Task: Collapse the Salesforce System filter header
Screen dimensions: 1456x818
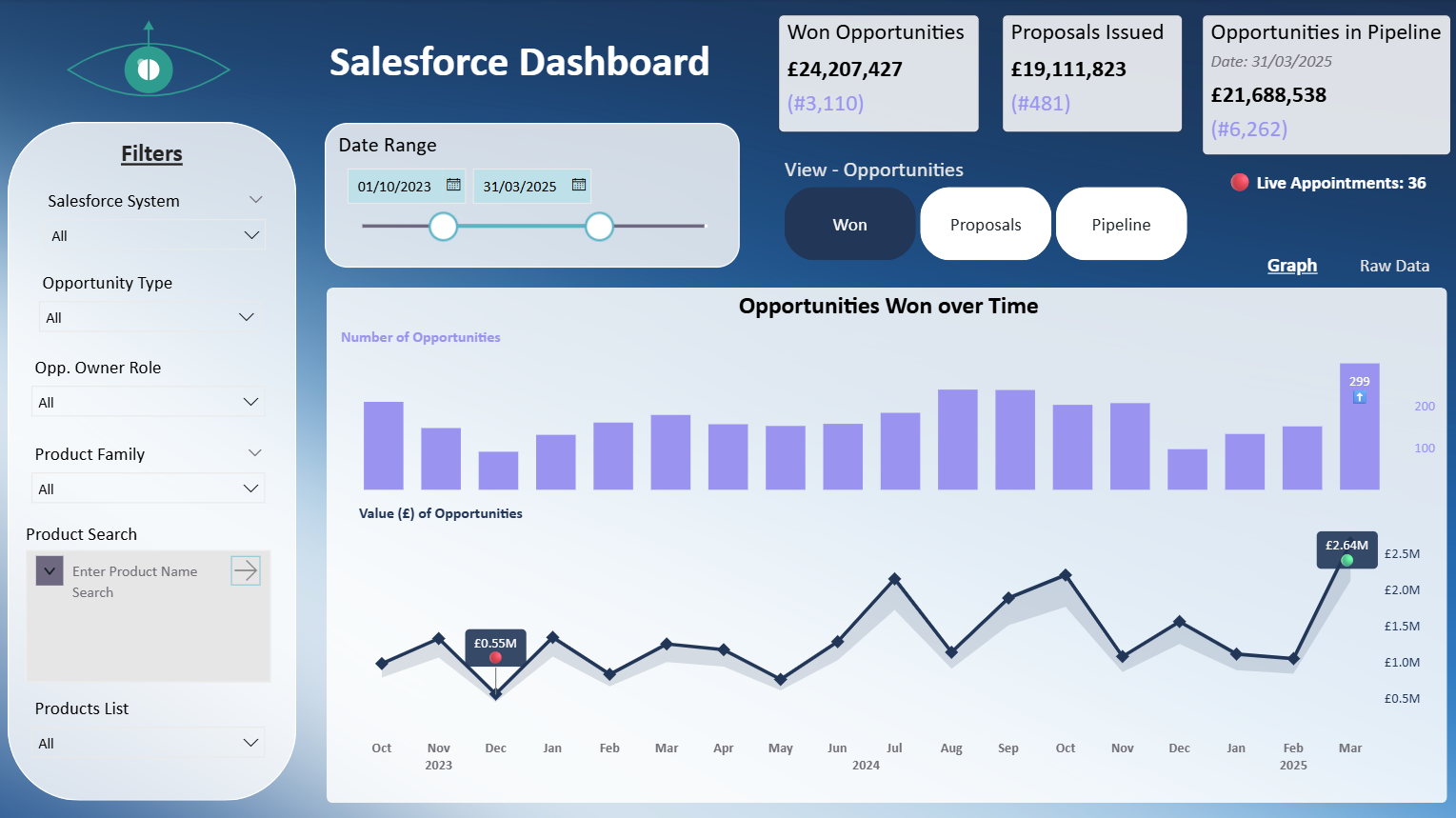Action: coord(255,199)
